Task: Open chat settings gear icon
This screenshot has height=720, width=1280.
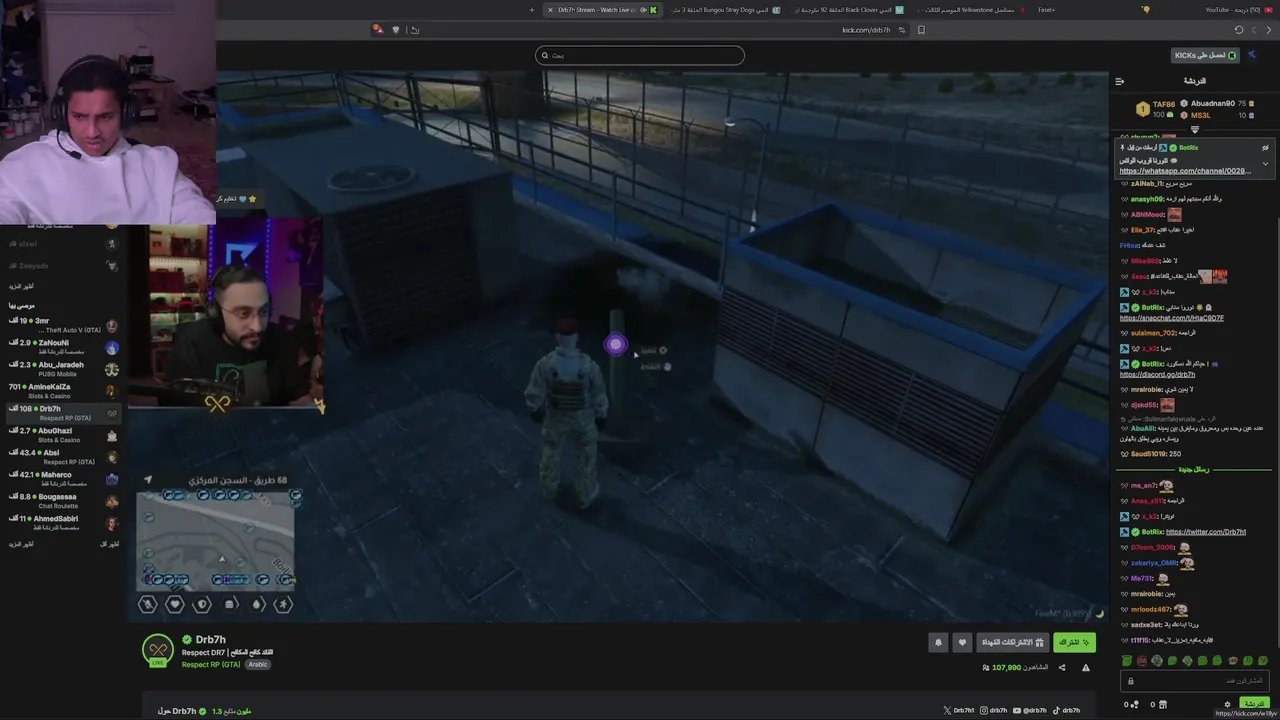Action: [1227, 704]
